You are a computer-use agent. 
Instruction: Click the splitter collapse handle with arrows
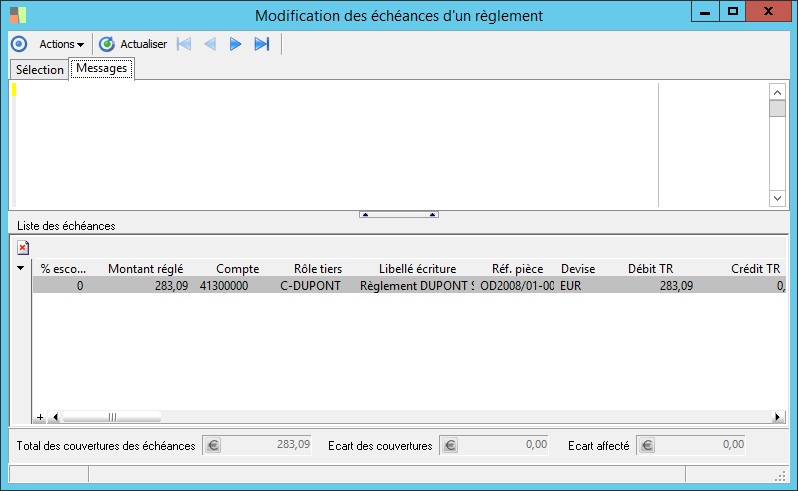click(398, 215)
